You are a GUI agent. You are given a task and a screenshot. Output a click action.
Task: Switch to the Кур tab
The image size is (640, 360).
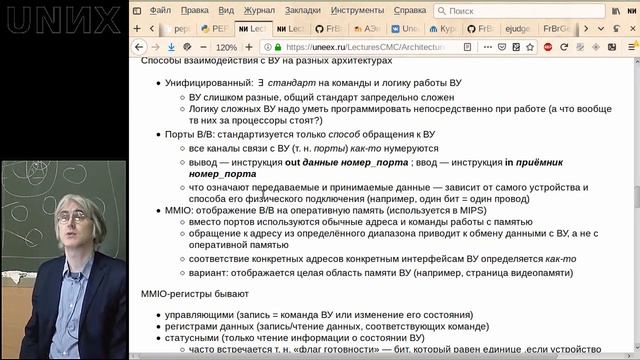click(x=443, y=29)
